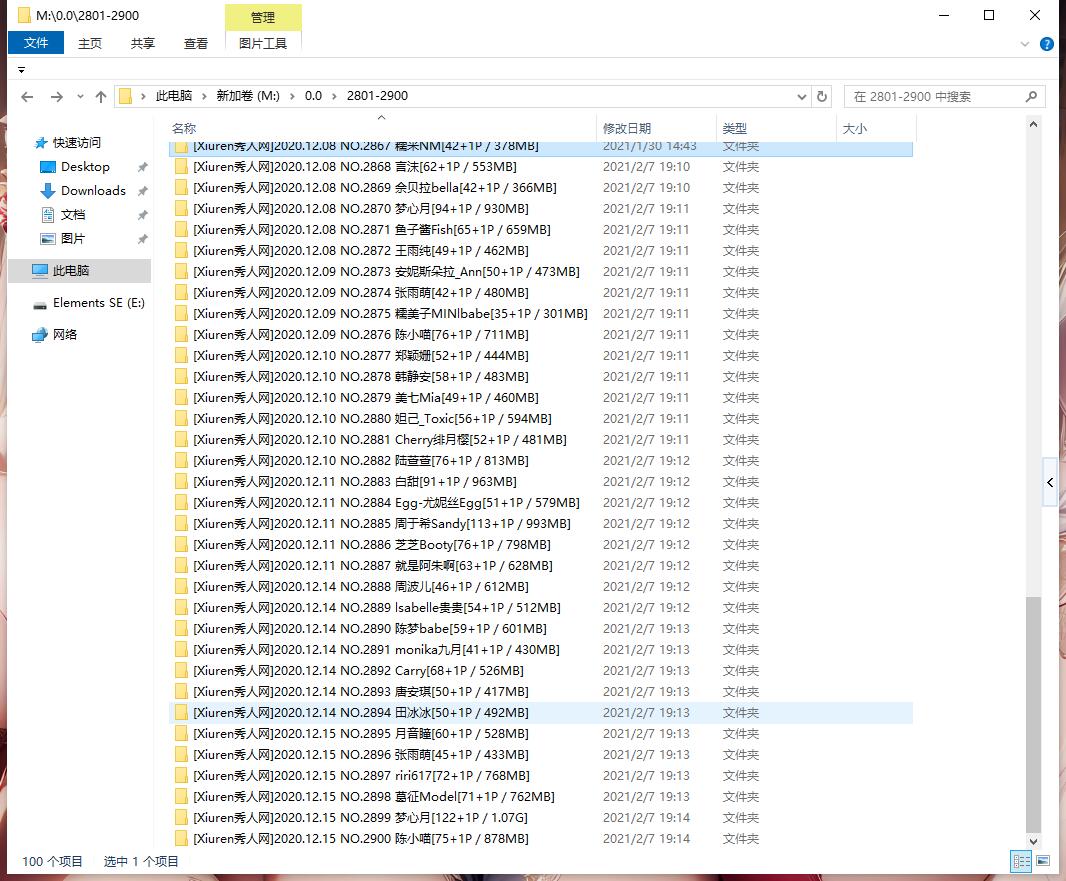The width and height of the screenshot is (1066, 881).
Task: Select the NO.2885 周于希Sandy folder name
Action: point(382,523)
